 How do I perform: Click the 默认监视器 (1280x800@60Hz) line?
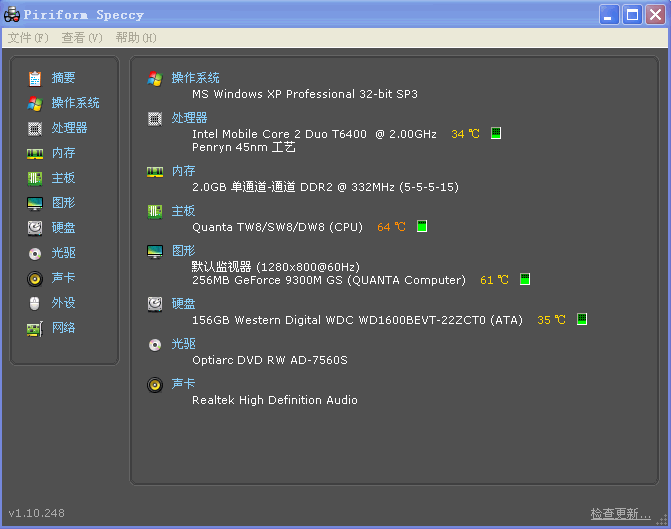point(276,267)
